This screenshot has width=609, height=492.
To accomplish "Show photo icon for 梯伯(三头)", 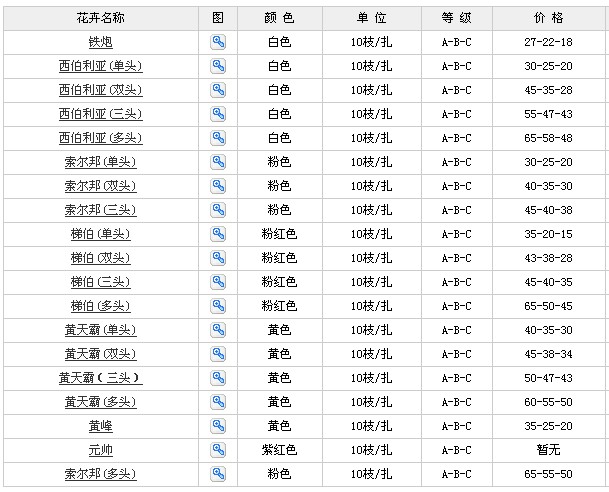I will tap(218, 282).
